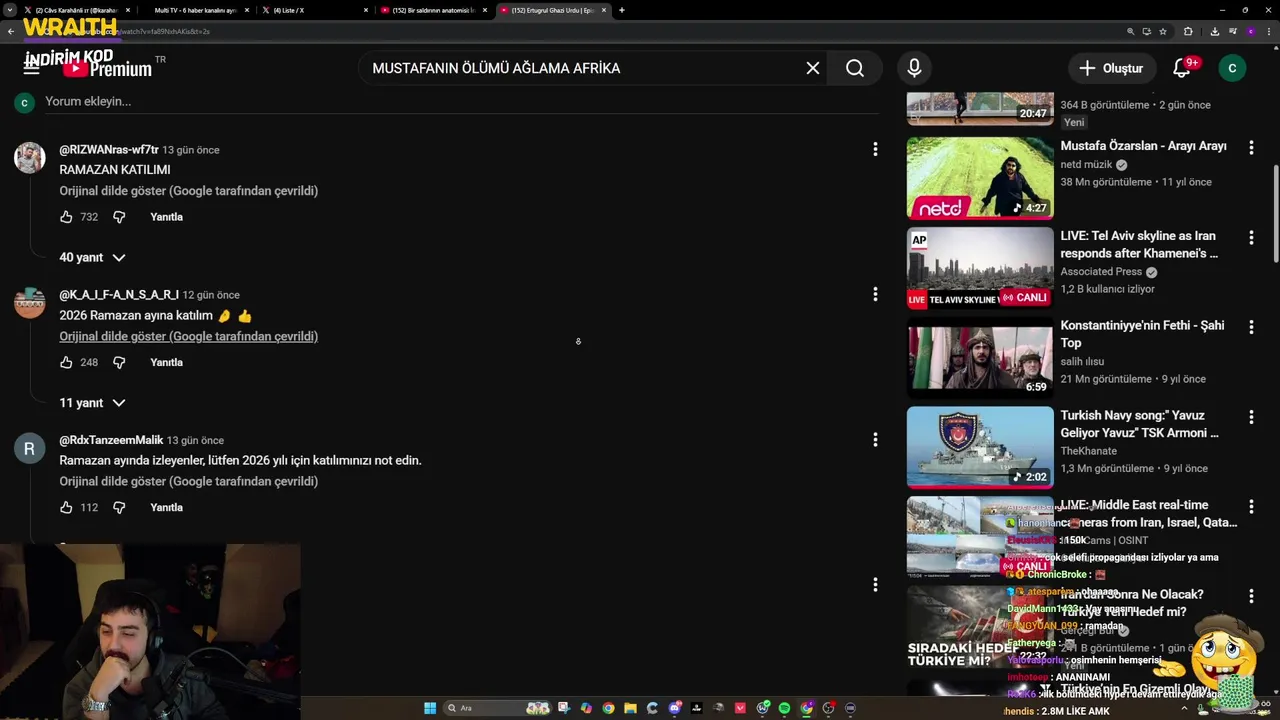Expand 40 yanıt replies
This screenshot has width=1280, height=720.
pos(92,257)
